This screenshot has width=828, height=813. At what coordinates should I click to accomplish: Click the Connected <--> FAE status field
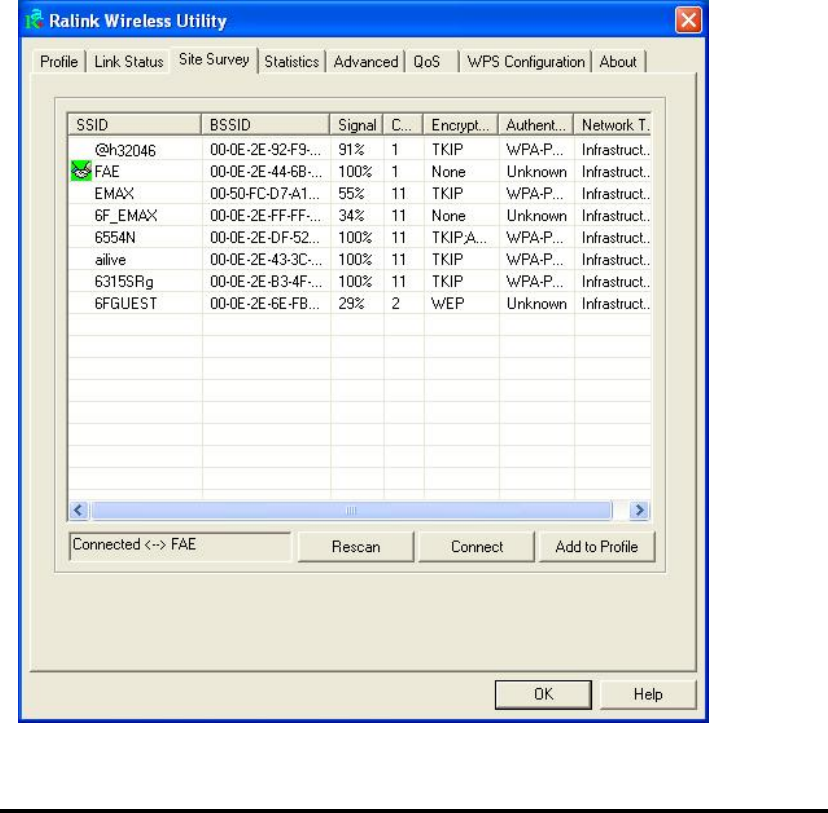point(180,545)
